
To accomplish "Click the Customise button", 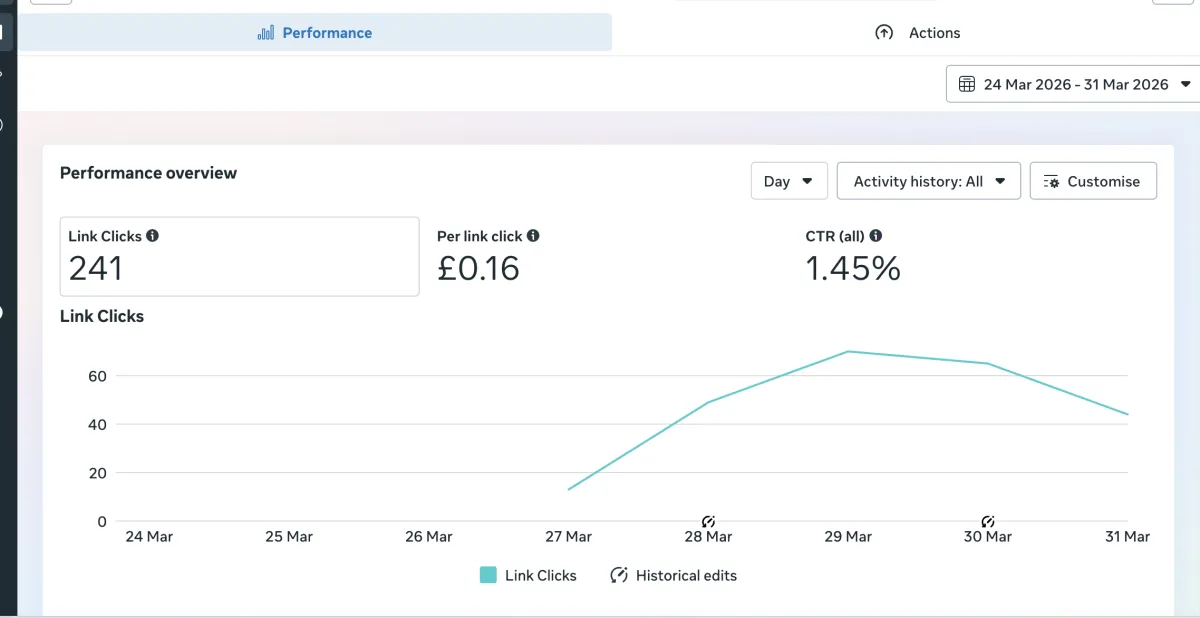I will click(1093, 181).
